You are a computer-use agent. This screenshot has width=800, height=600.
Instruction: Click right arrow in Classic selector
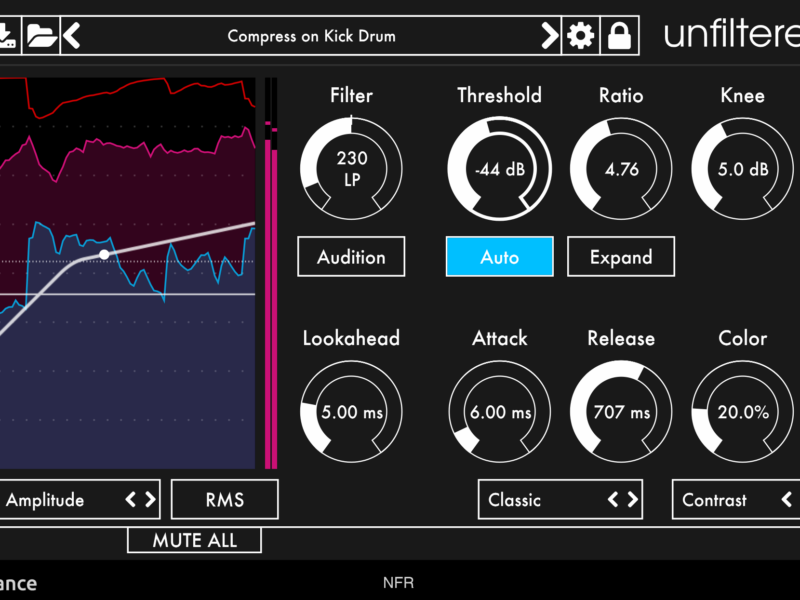pyautogui.click(x=631, y=500)
